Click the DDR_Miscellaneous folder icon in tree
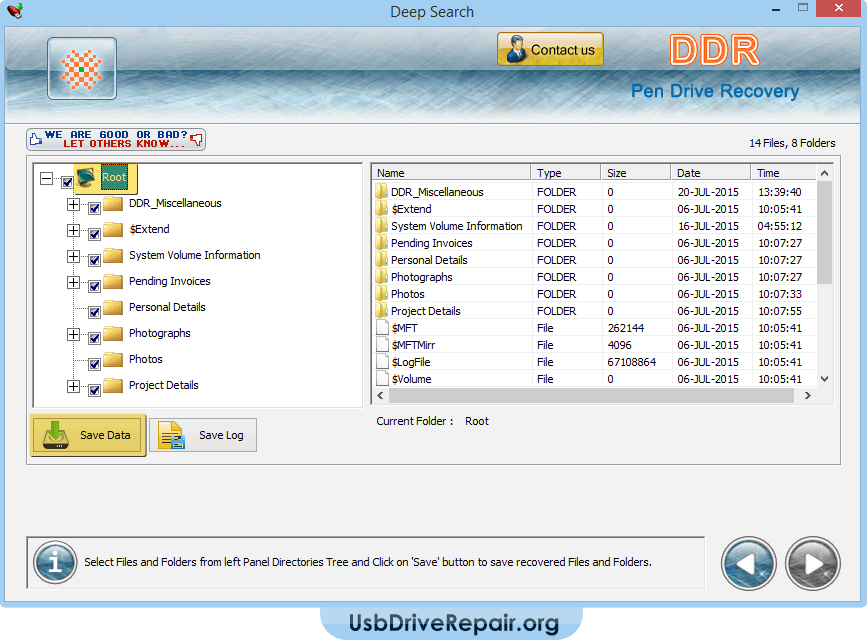Image resolution: width=868 pixels, height=640 pixels. 113,203
